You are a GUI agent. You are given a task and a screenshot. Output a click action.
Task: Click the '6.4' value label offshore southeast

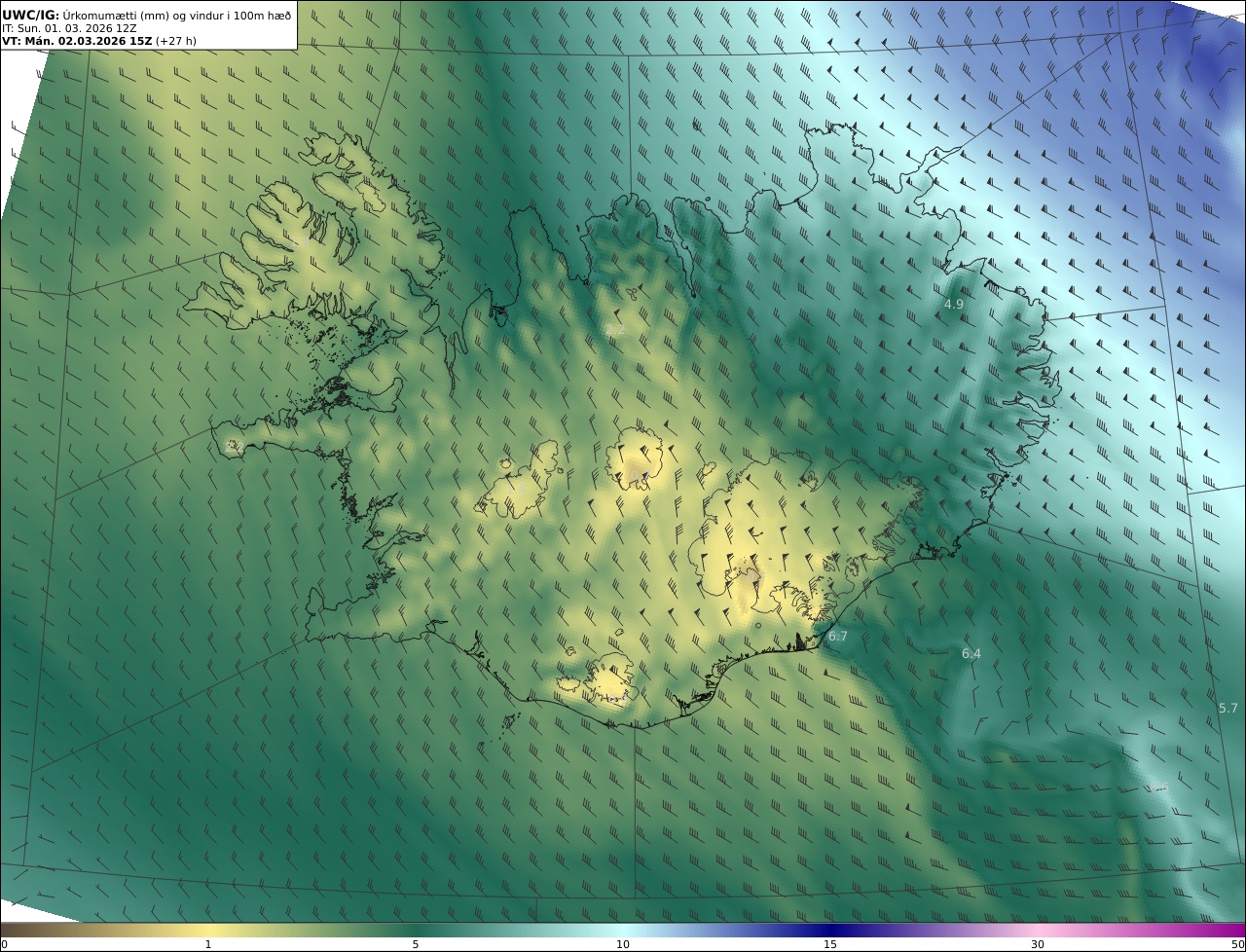[x=971, y=654]
